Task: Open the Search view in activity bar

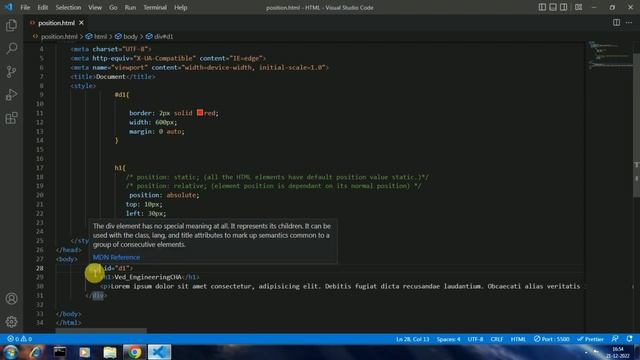Action: point(11,49)
